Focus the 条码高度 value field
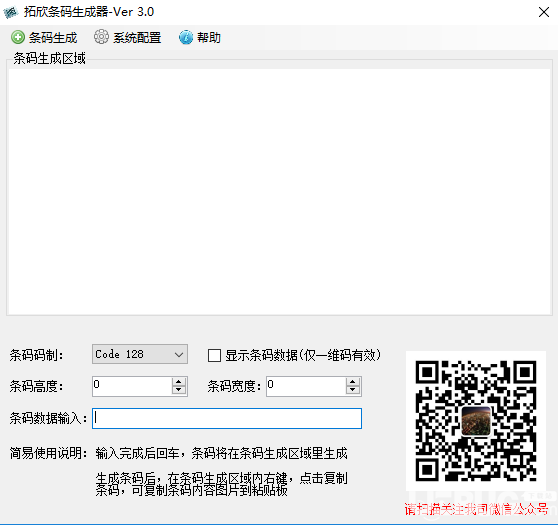Image resolution: width=558 pixels, height=525 pixels. click(x=132, y=386)
